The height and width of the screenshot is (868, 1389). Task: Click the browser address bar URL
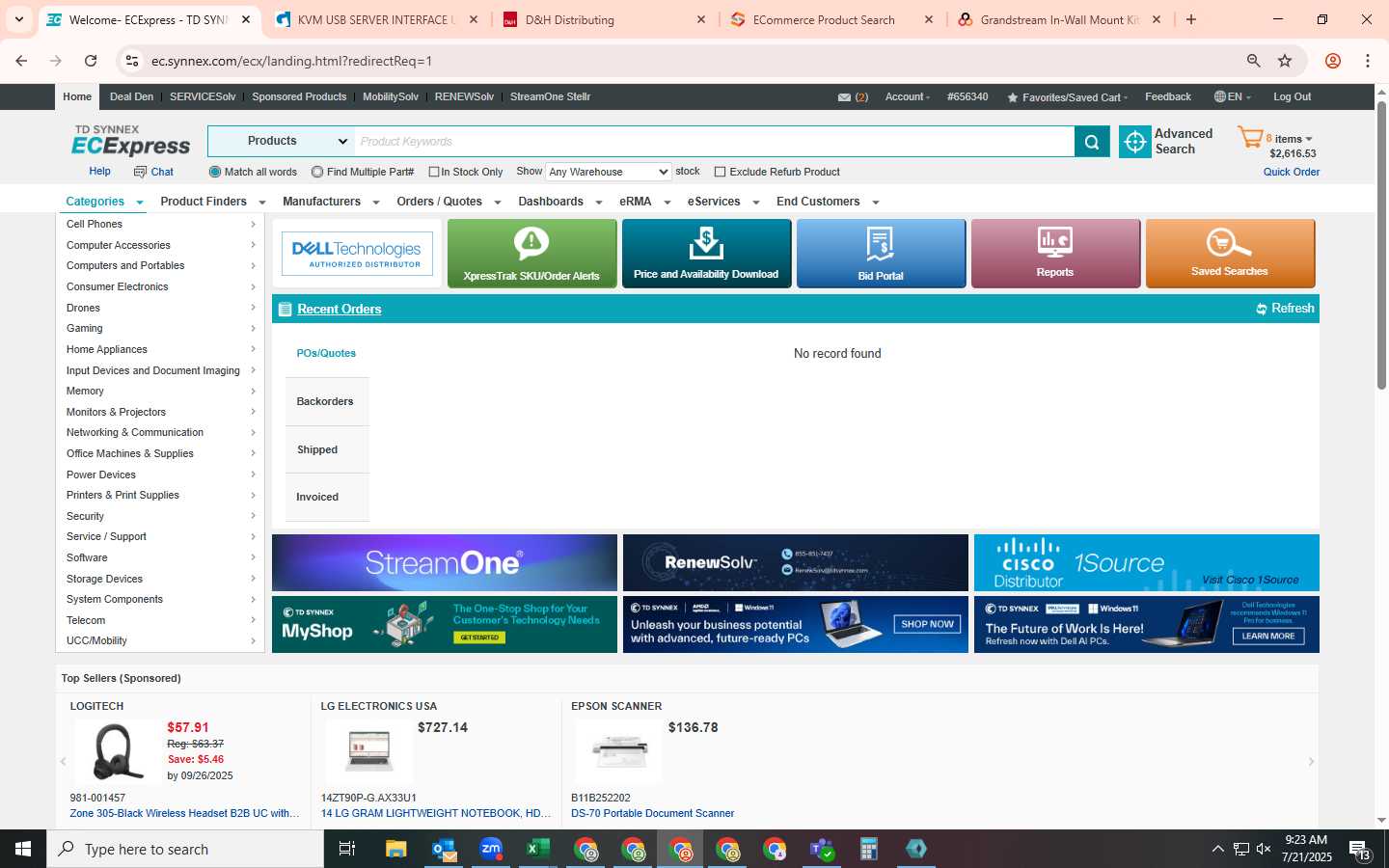(291, 61)
